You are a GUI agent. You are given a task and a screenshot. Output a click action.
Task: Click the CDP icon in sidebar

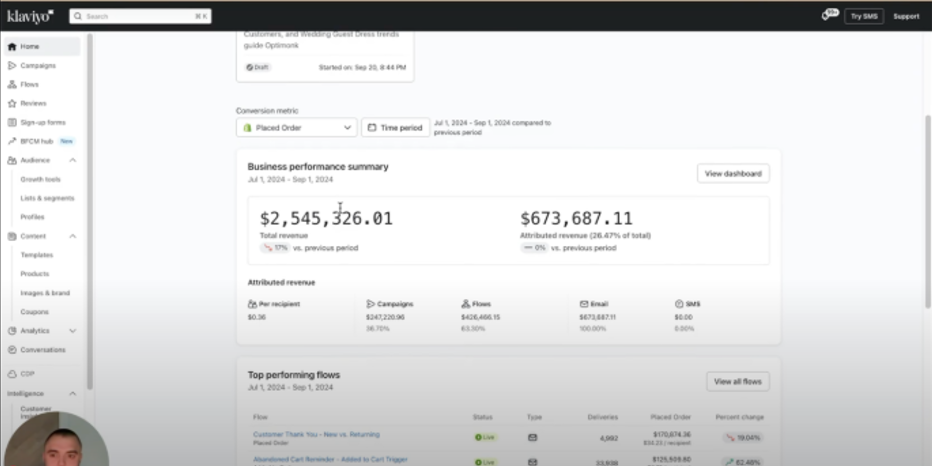12,373
